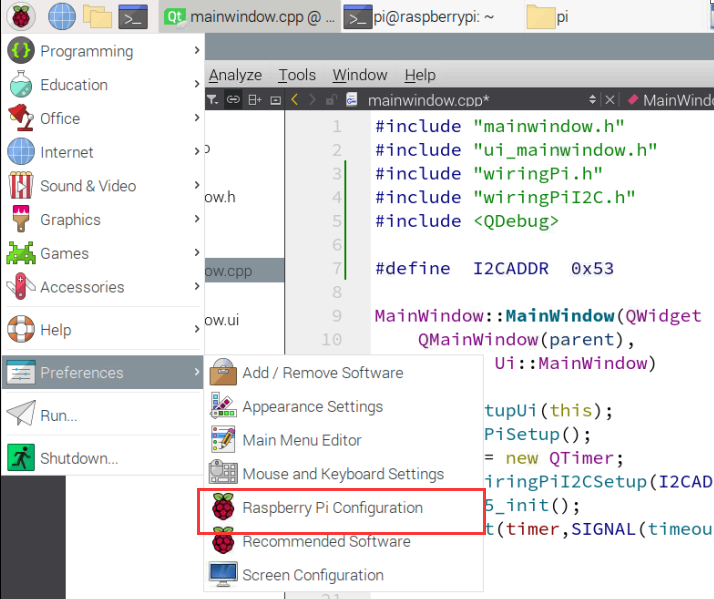Click Run... in the main menu
The image size is (714, 599).
(103, 415)
